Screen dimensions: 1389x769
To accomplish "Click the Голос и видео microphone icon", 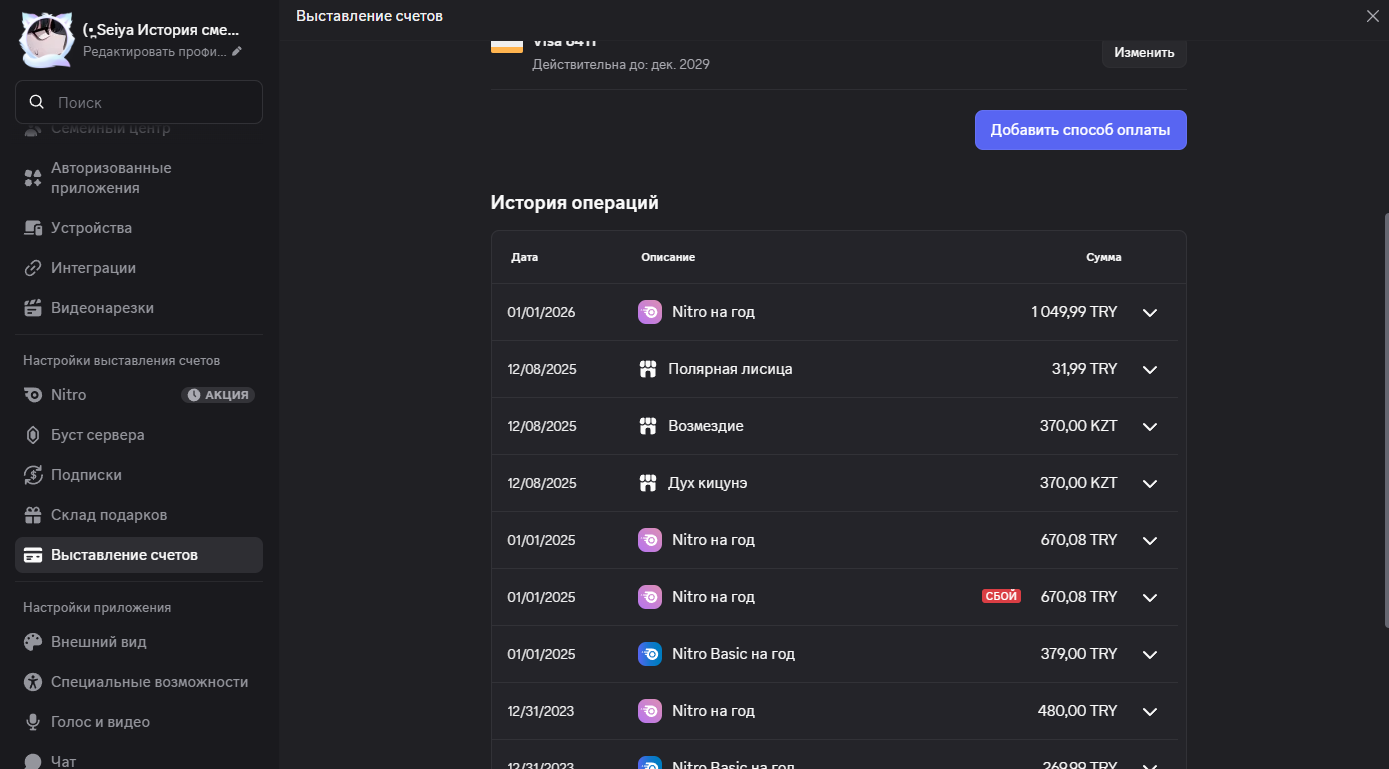I will 33,722.
